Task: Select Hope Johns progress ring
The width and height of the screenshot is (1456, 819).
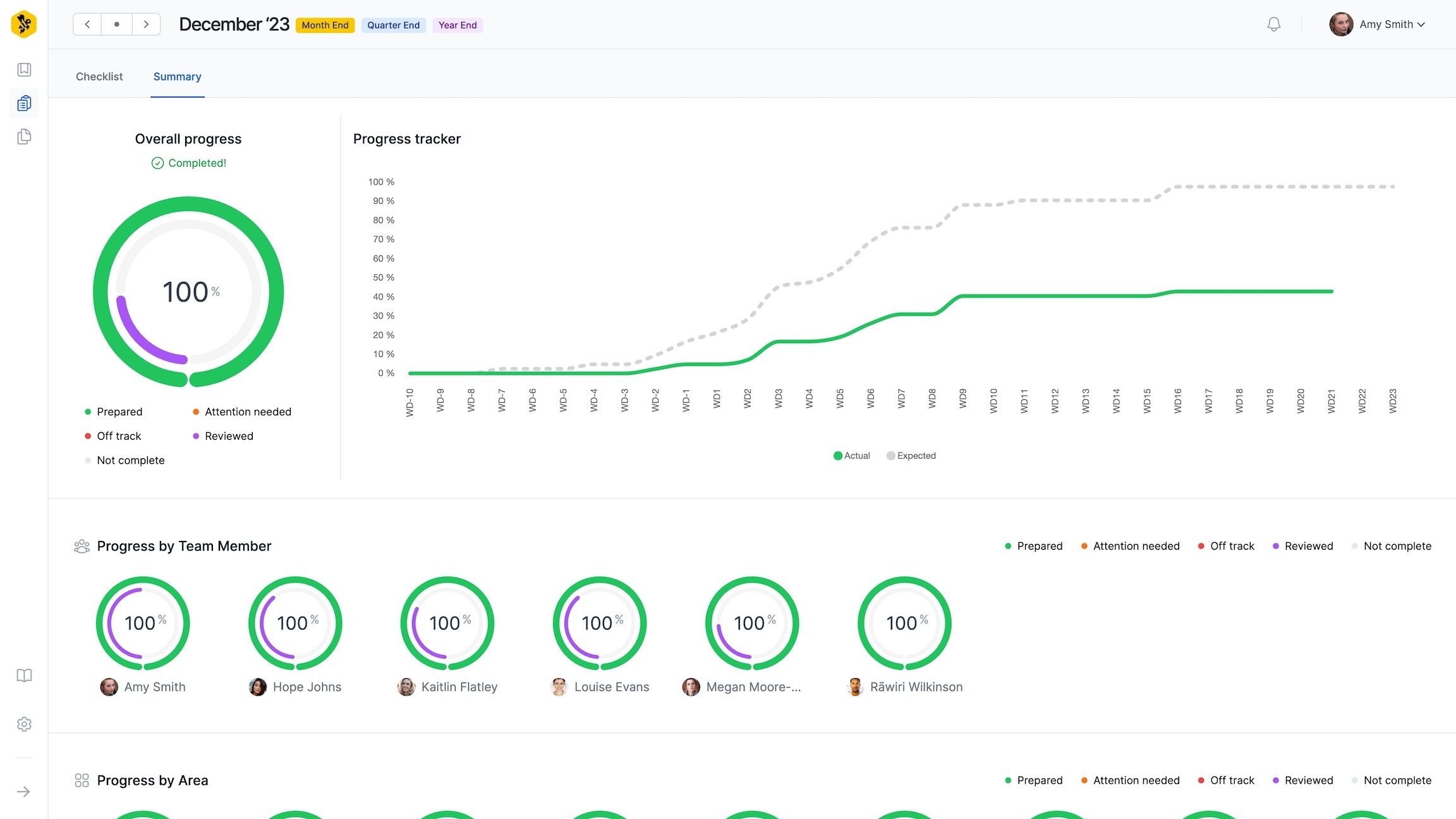Action: click(295, 623)
